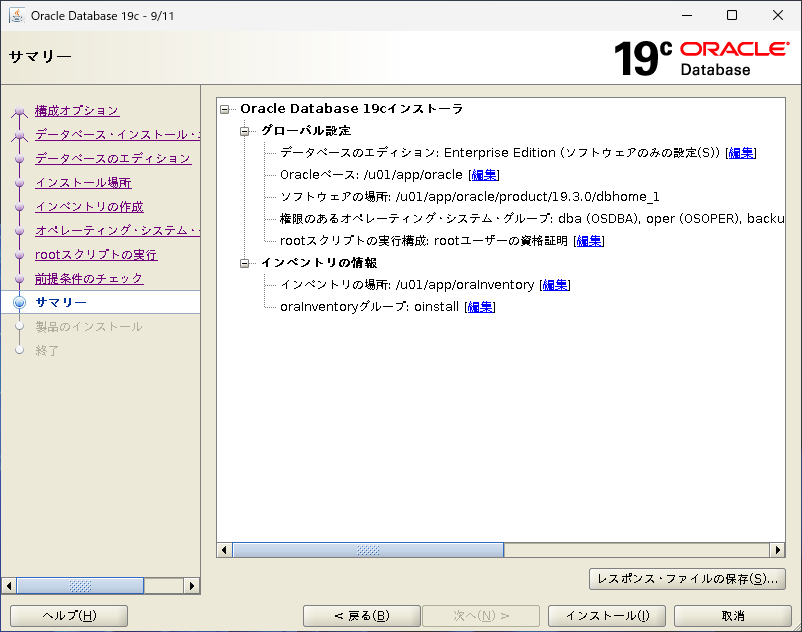Minimize the Oracle Database 19c window

pos(687,15)
